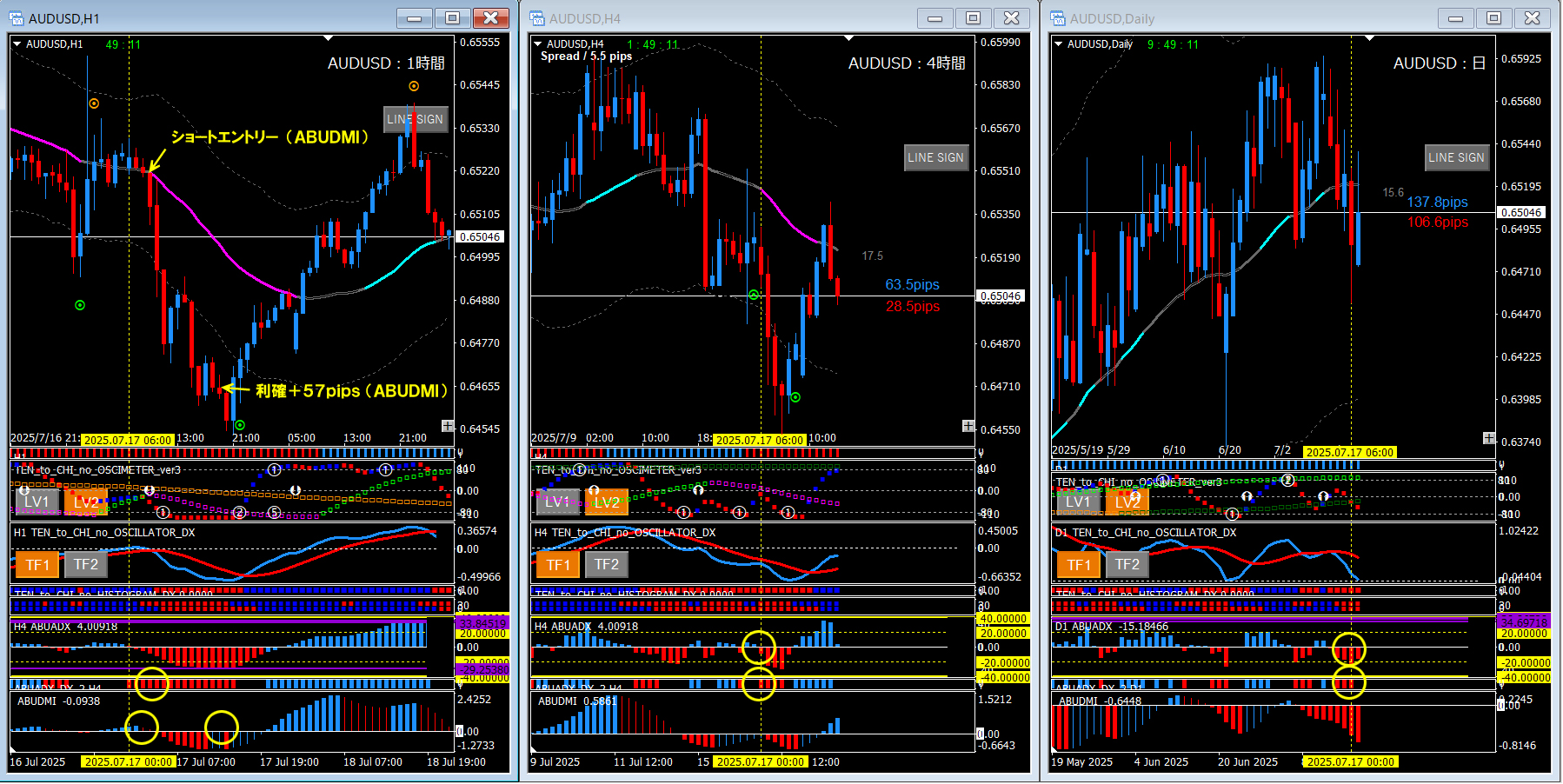Toggle the LV2 button in the Daily window
Viewport: 1563px width, 784px height.
(1127, 502)
